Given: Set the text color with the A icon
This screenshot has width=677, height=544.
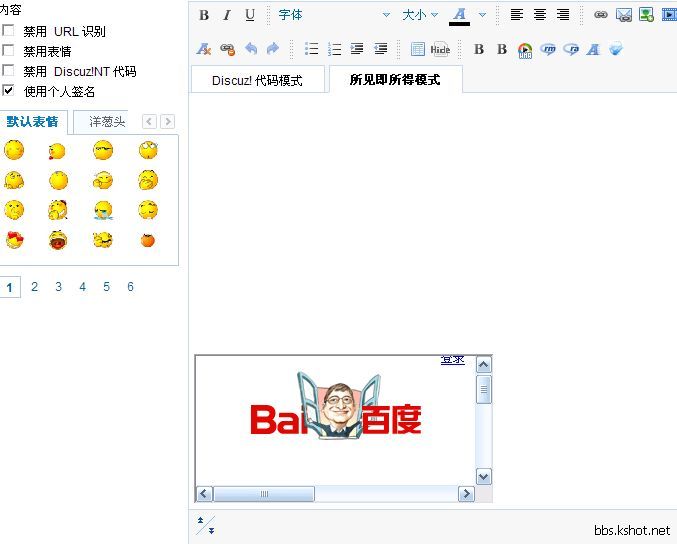Looking at the screenshot, I should pos(459,16).
